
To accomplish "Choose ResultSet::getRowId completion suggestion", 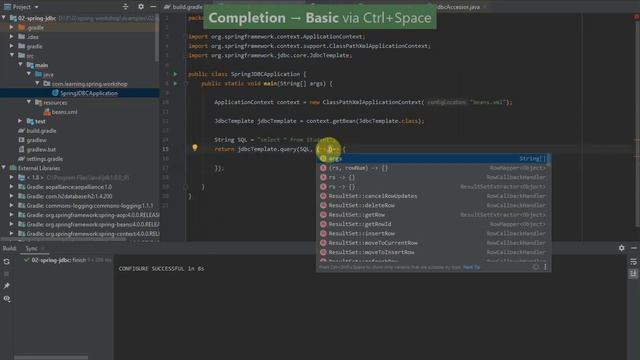I will [434, 224].
